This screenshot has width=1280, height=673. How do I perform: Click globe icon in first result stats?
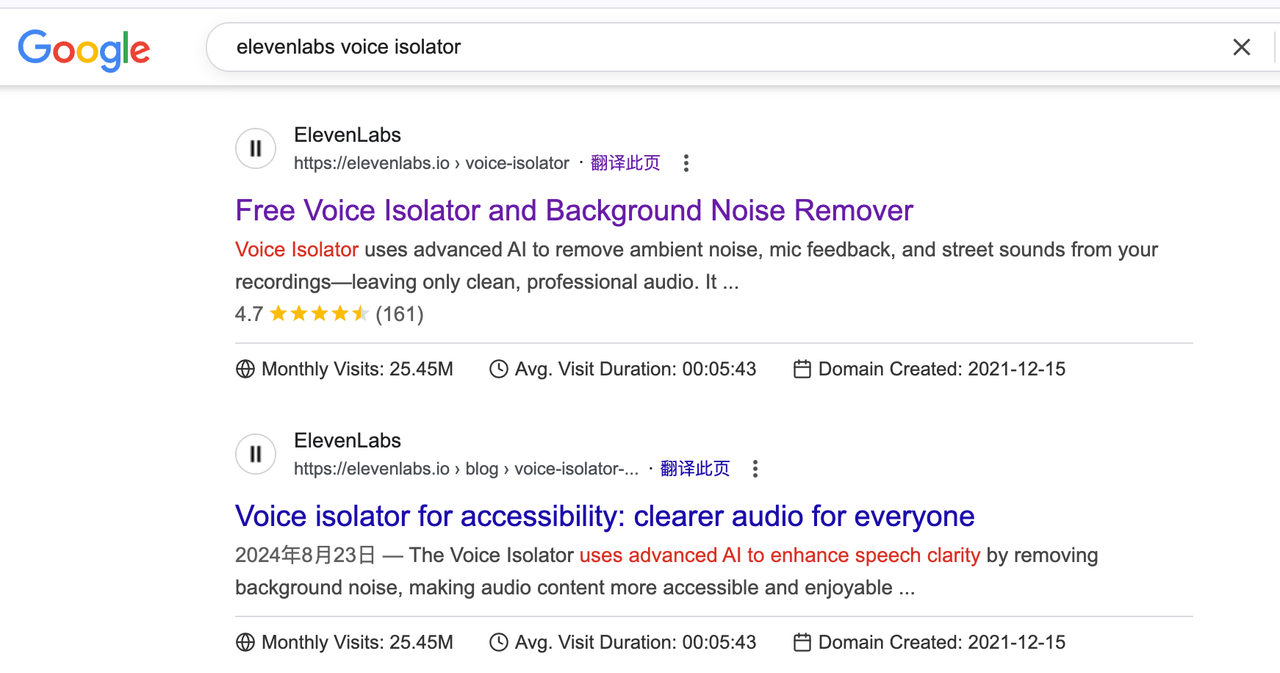point(245,369)
